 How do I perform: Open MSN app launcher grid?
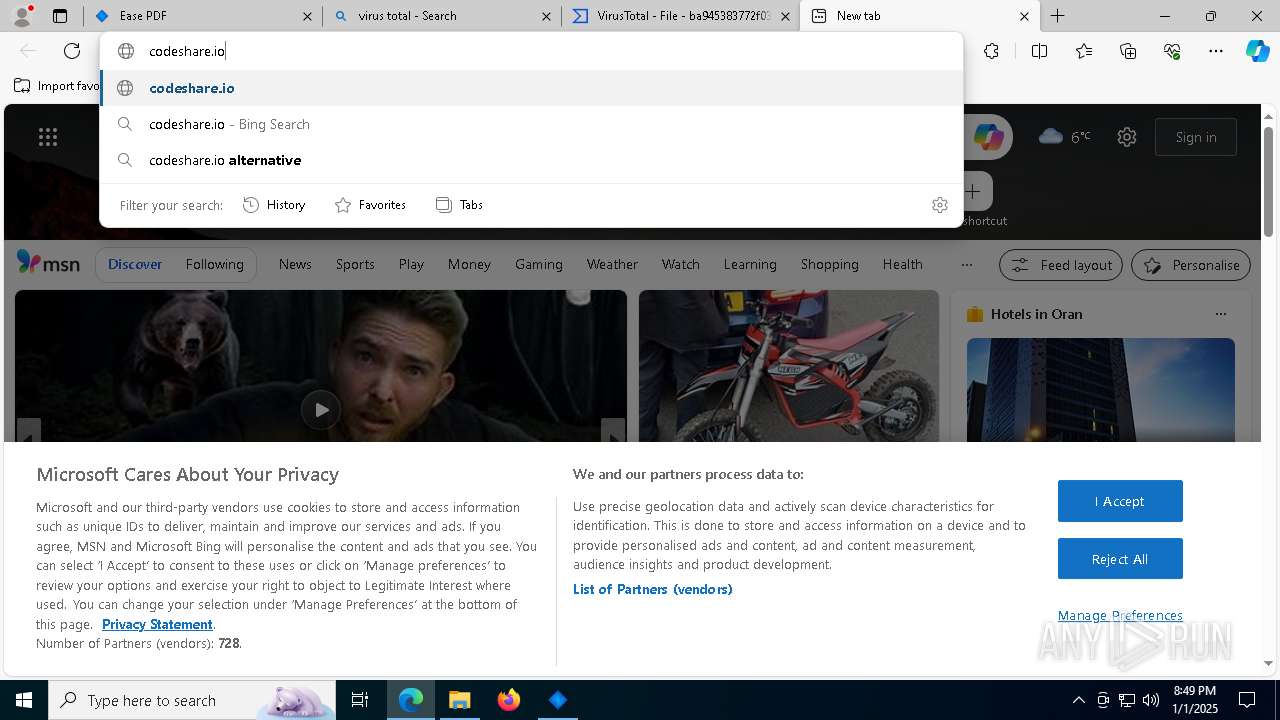coord(48,137)
